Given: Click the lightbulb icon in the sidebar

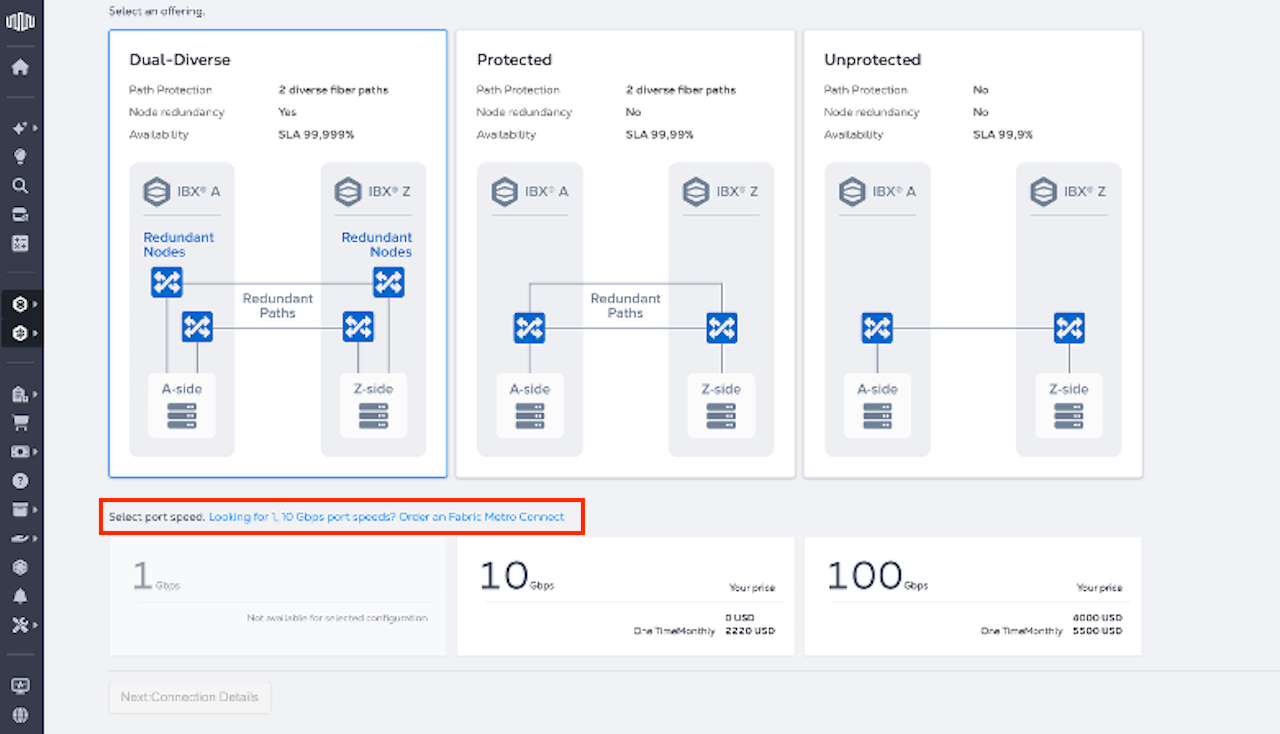Looking at the screenshot, I should pos(20,157).
